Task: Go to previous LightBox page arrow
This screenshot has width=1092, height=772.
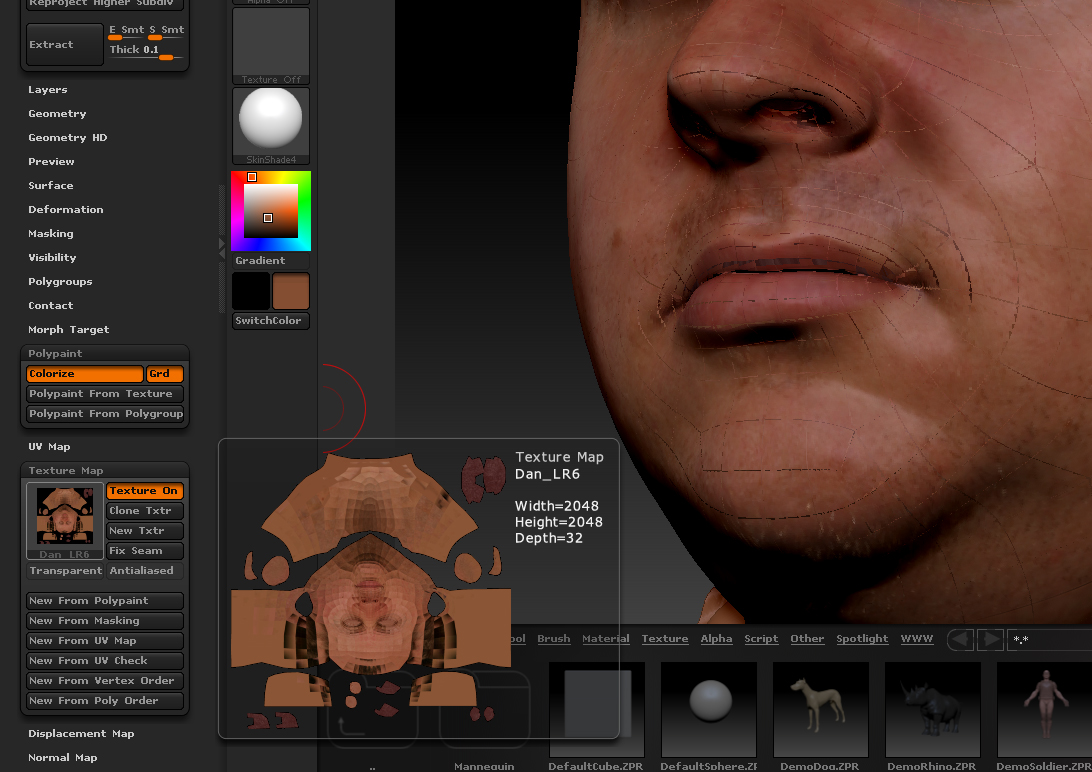Action: click(961, 639)
